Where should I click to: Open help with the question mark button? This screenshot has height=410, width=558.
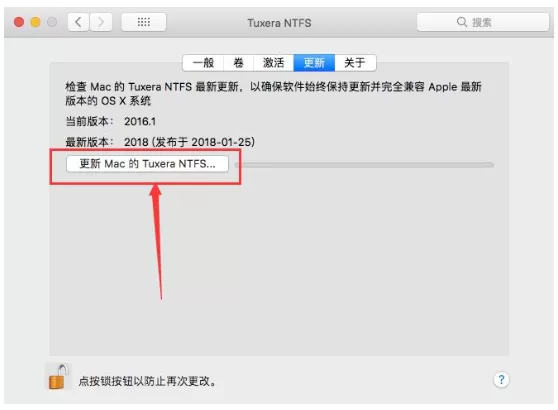(x=501, y=380)
